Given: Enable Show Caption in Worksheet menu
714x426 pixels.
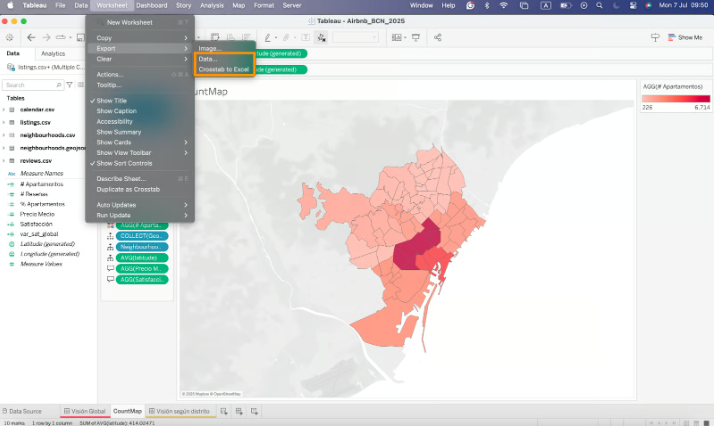Looking at the screenshot, I should [115, 111].
